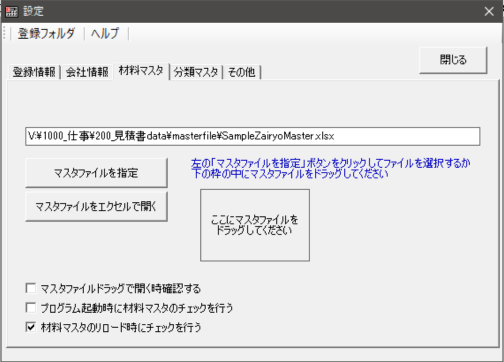The height and width of the screenshot is (362, 504).
Task: Enable プログラム起動時に材料マスタのチェックを行う checkbox
Action: [31, 308]
